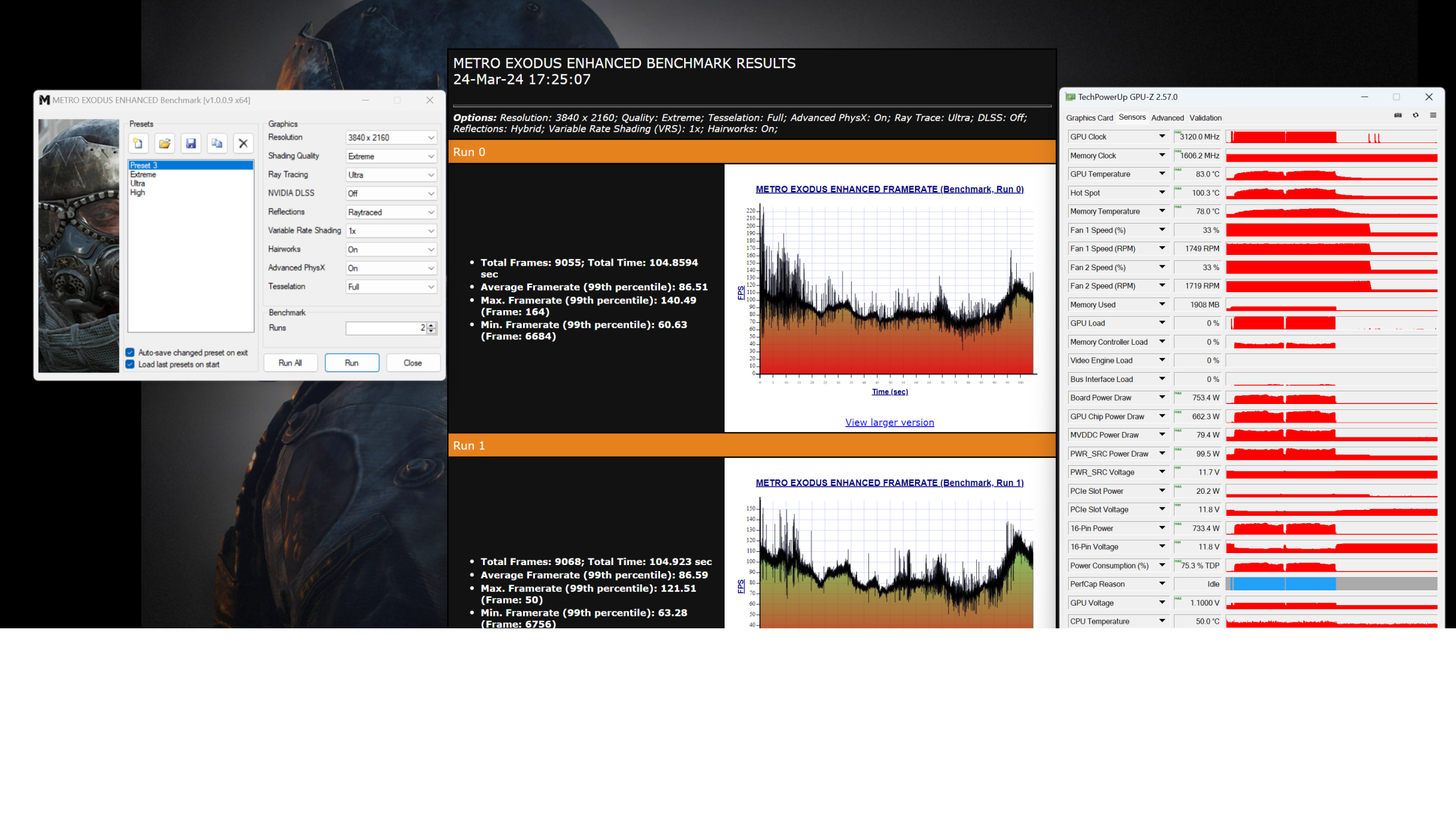This screenshot has width=1456, height=820.
Task: Take GPU-Z screenshot with camera icon
Action: [x=1397, y=115]
